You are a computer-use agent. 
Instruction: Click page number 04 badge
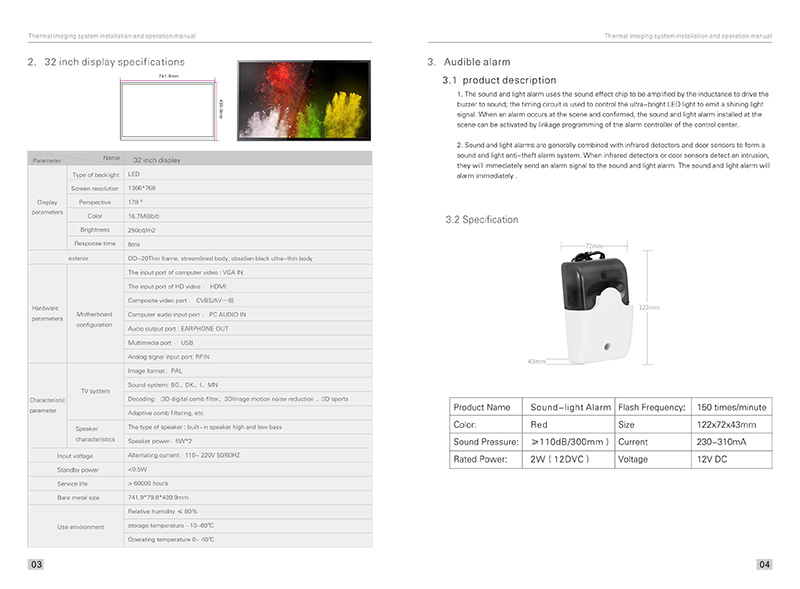click(764, 564)
